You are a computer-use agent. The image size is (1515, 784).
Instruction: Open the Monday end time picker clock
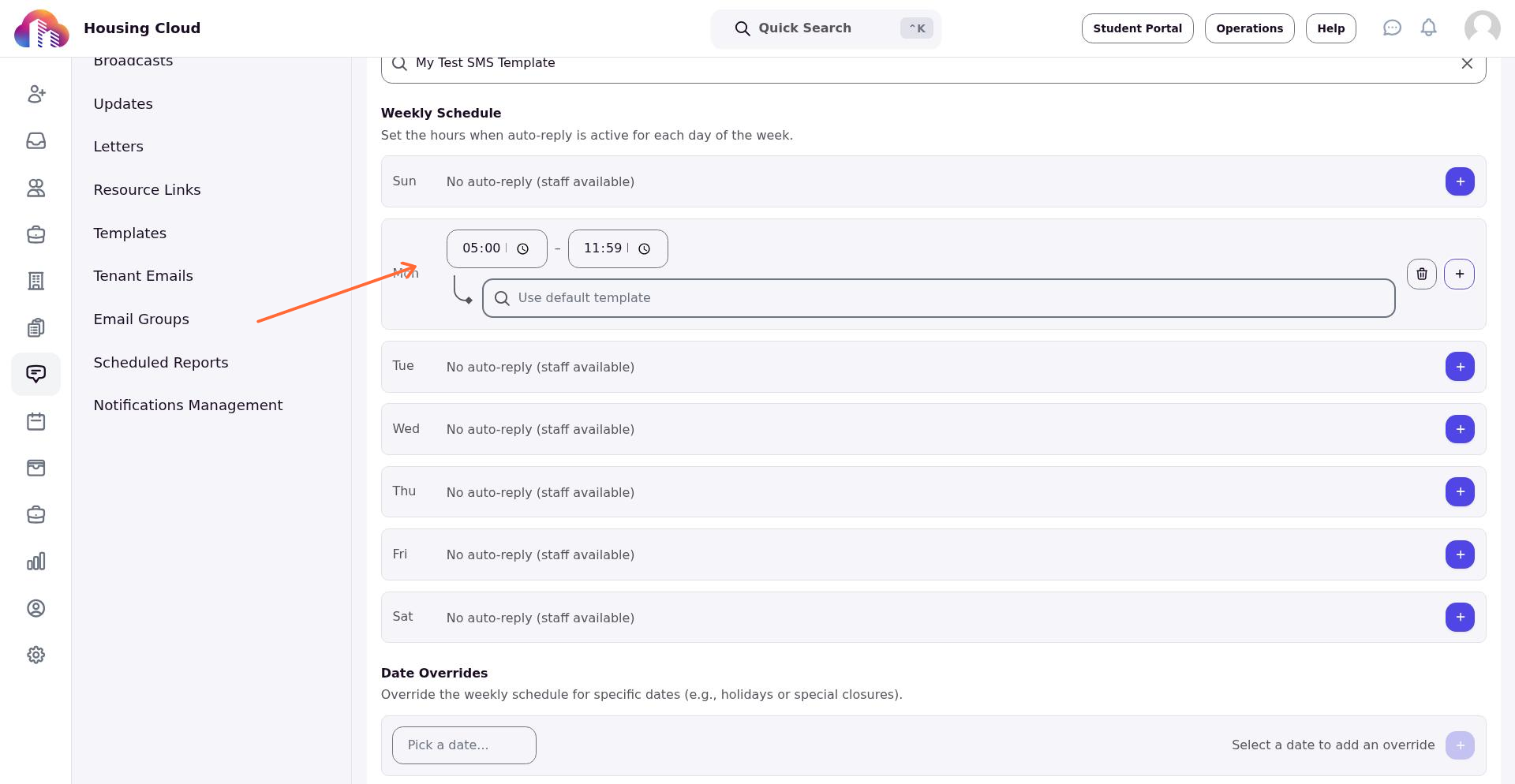point(644,248)
